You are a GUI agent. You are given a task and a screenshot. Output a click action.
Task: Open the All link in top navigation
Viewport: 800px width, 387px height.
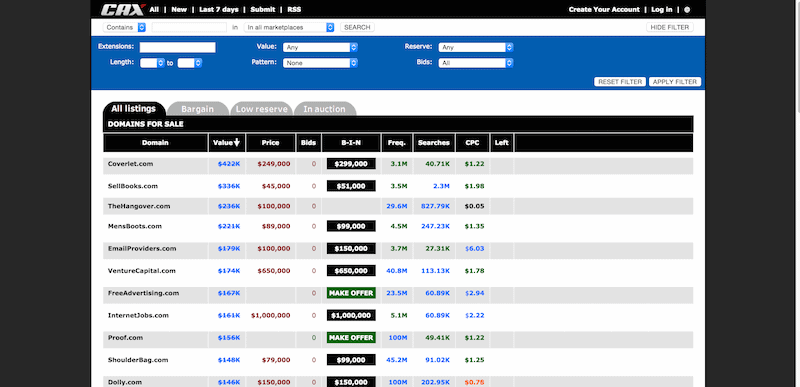tap(154, 10)
